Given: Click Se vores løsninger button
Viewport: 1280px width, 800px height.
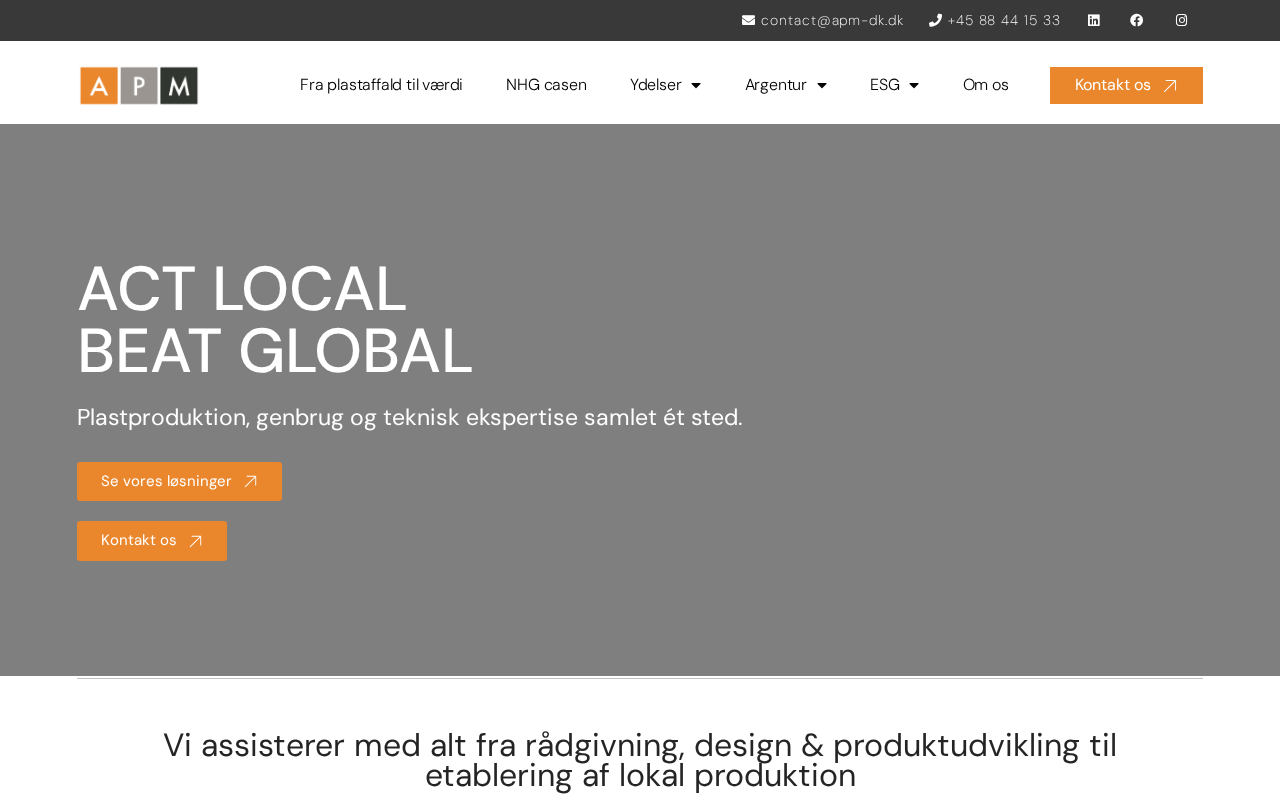Looking at the screenshot, I should point(179,482).
